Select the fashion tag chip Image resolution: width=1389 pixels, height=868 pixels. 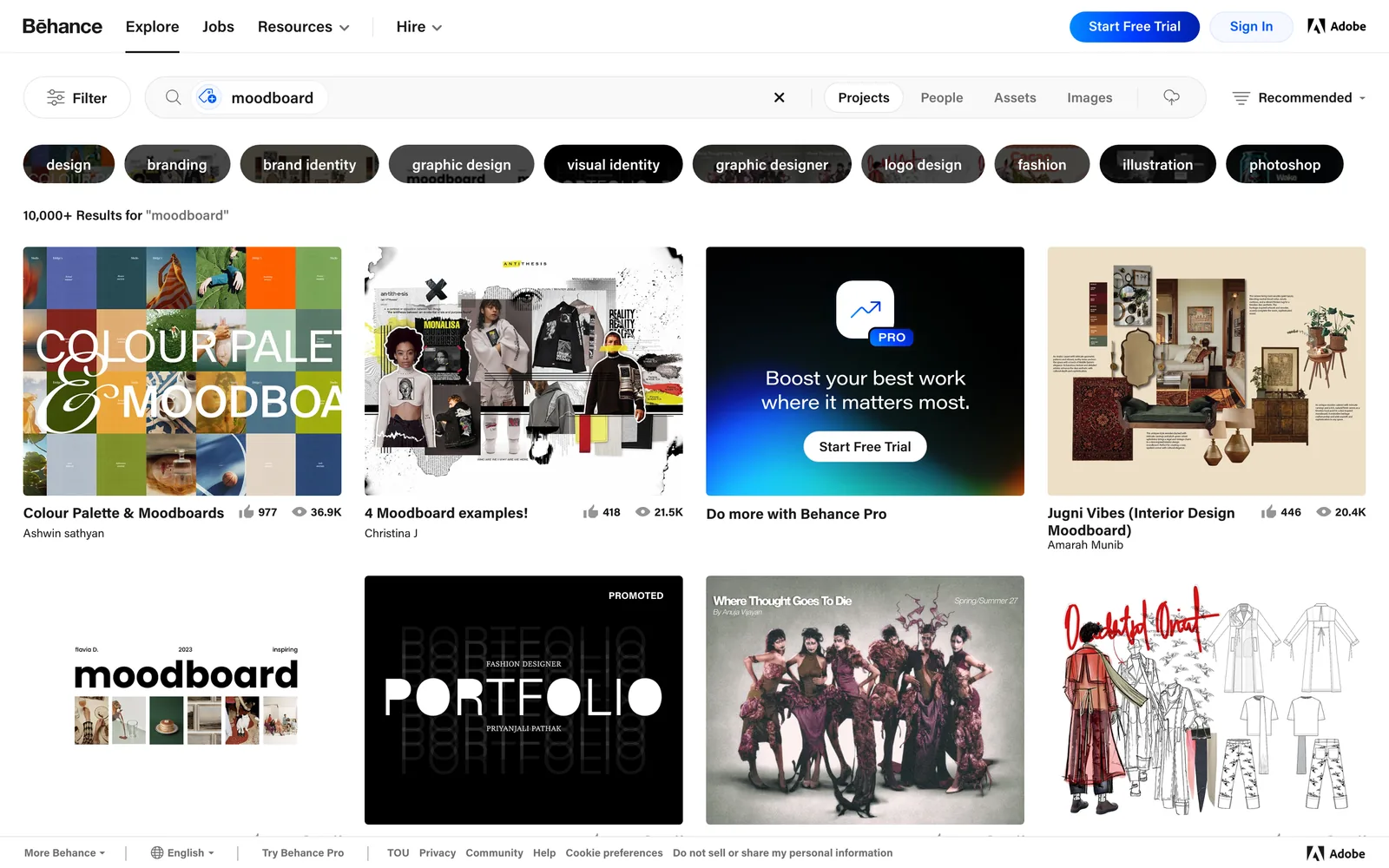click(1042, 164)
